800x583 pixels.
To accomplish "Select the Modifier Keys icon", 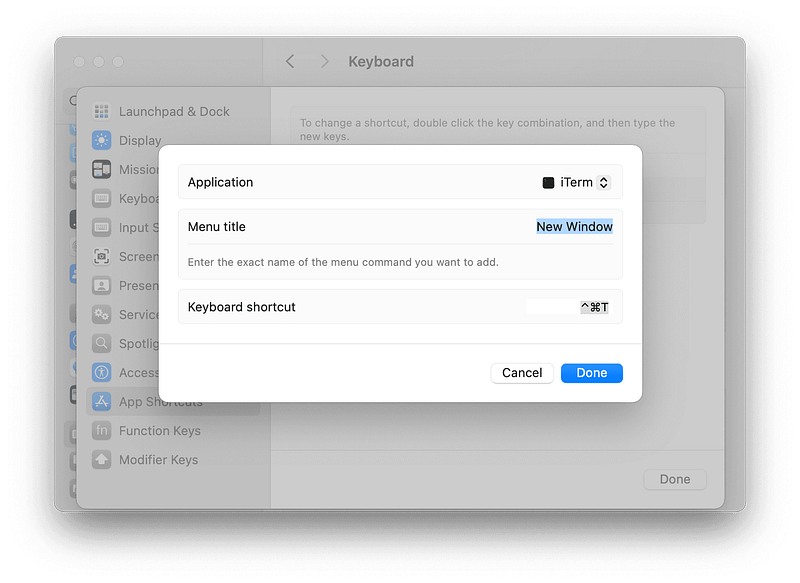I will [x=102, y=460].
